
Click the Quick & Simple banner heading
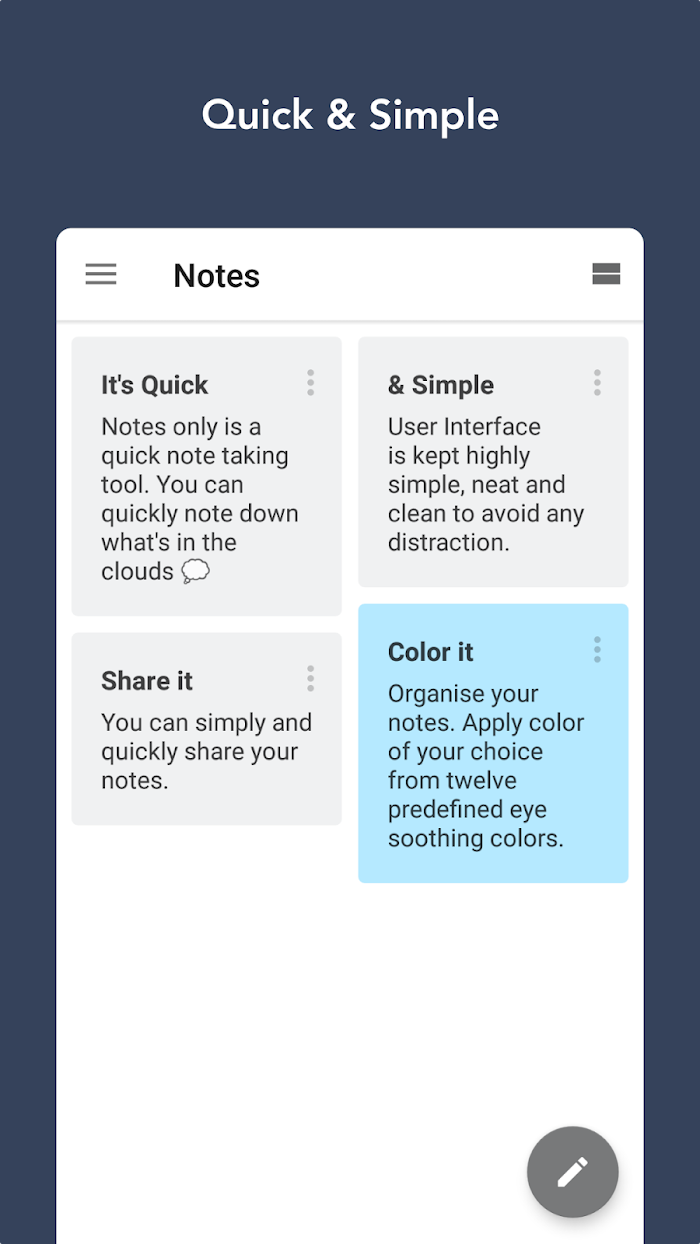pyautogui.click(x=350, y=115)
